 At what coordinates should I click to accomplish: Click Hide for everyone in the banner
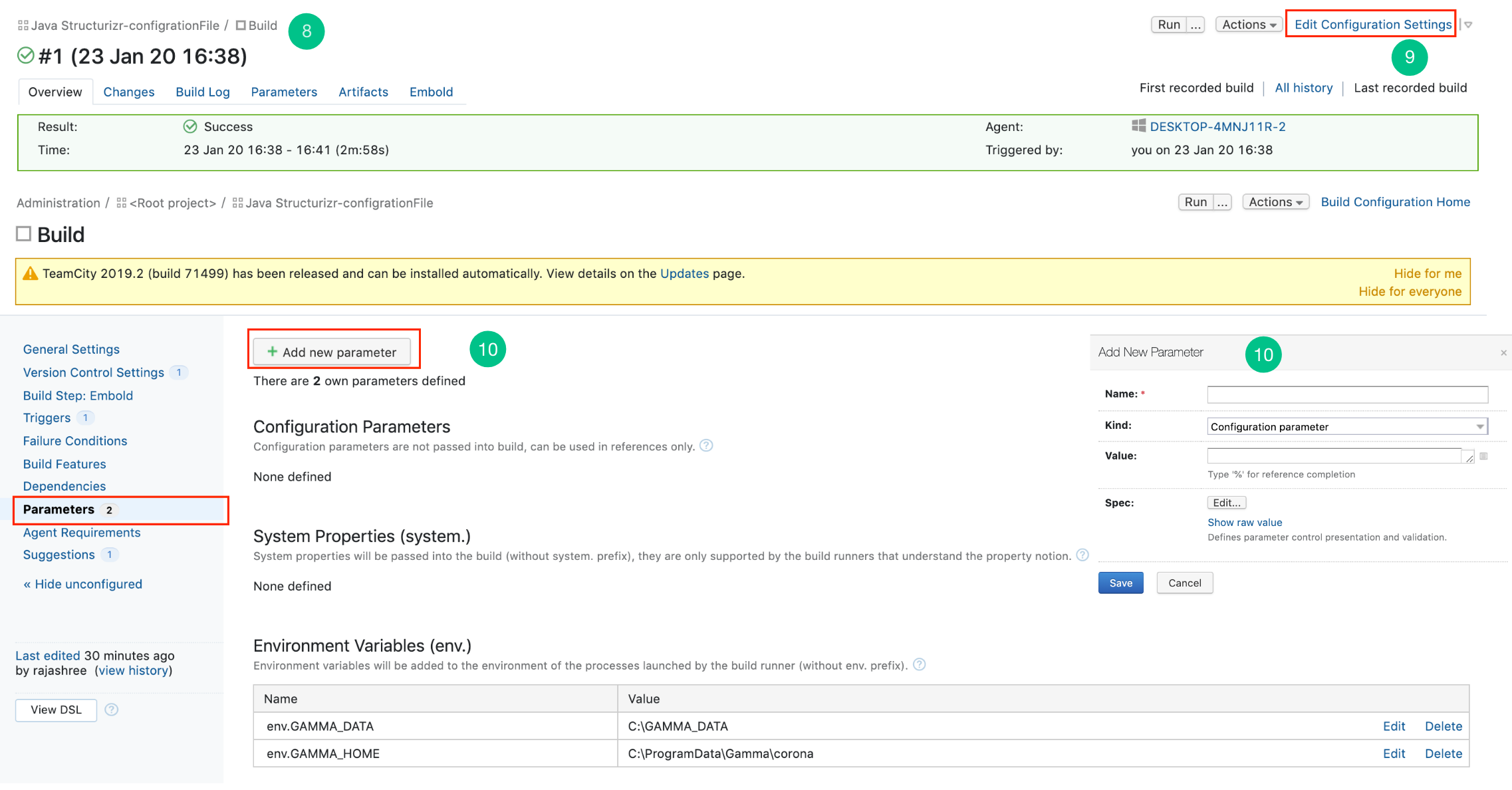pos(1410,291)
